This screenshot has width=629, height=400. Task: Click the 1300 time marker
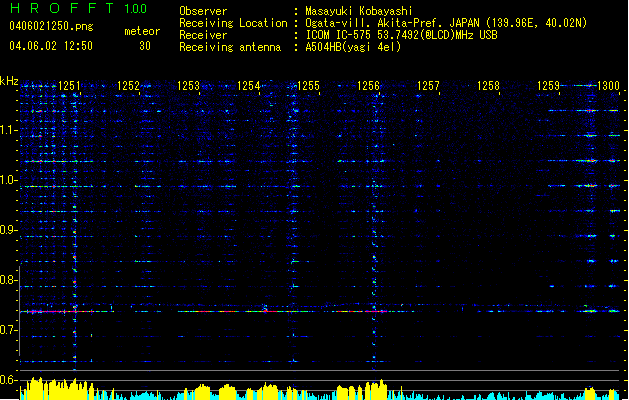(x=609, y=86)
